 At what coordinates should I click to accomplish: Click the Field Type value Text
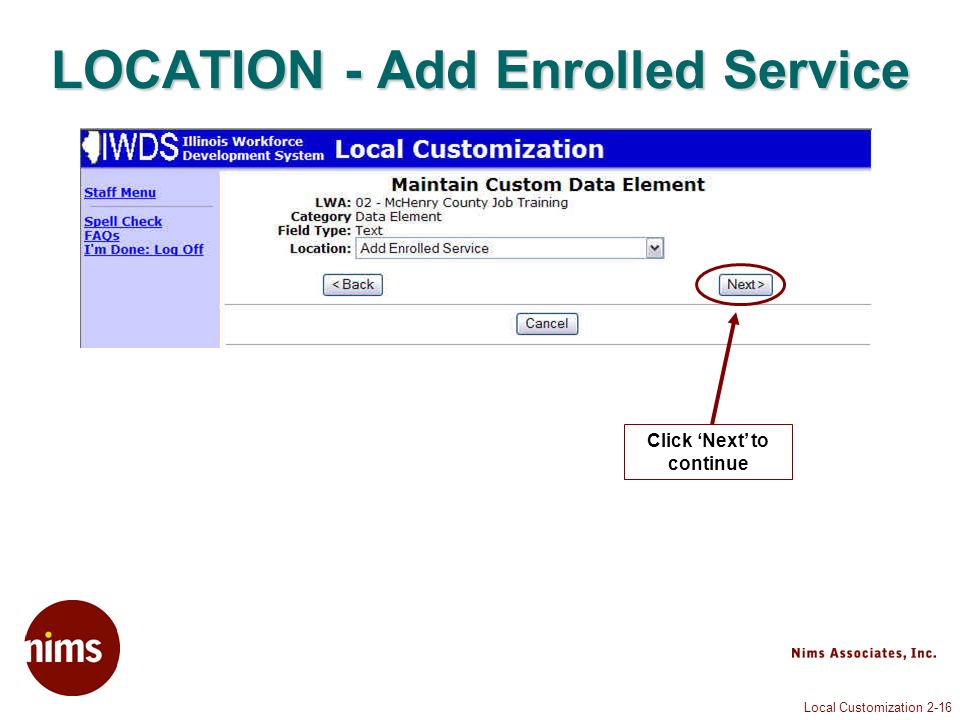pos(369,231)
